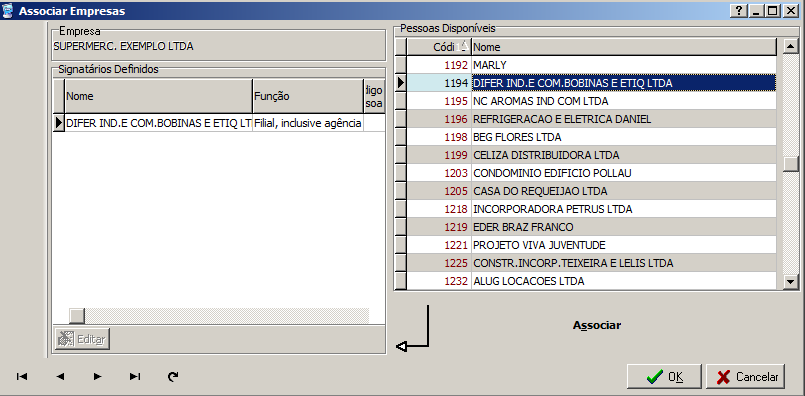The width and height of the screenshot is (805, 396).
Task: Click the Cancelar button
Action: pyautogui.click(x=745, y=377)
